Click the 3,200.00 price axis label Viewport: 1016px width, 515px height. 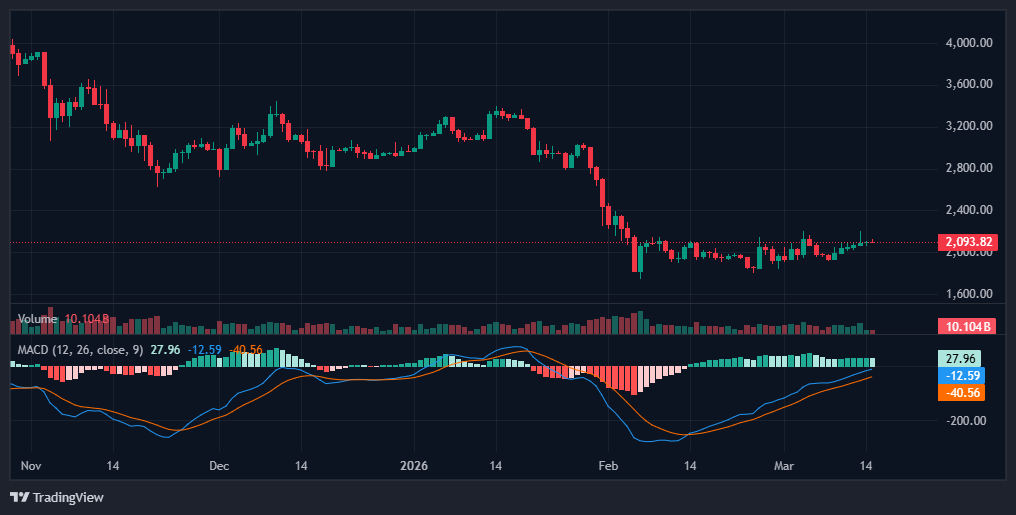point(969,126)
